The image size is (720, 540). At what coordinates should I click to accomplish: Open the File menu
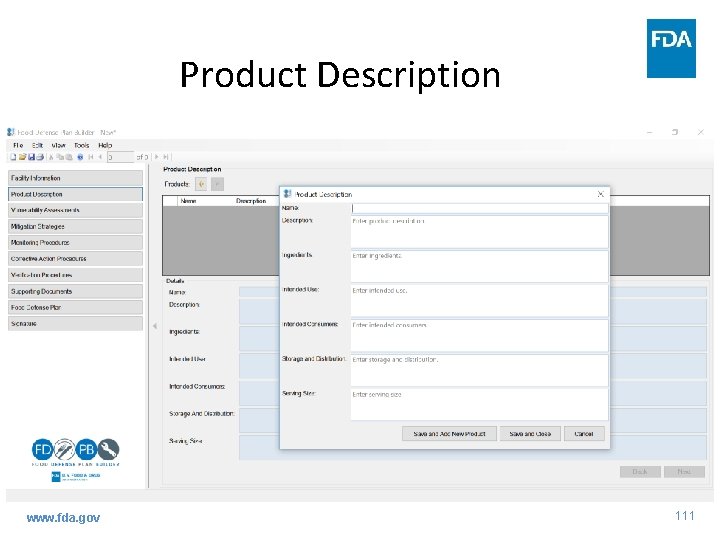(x=18, y=145)
